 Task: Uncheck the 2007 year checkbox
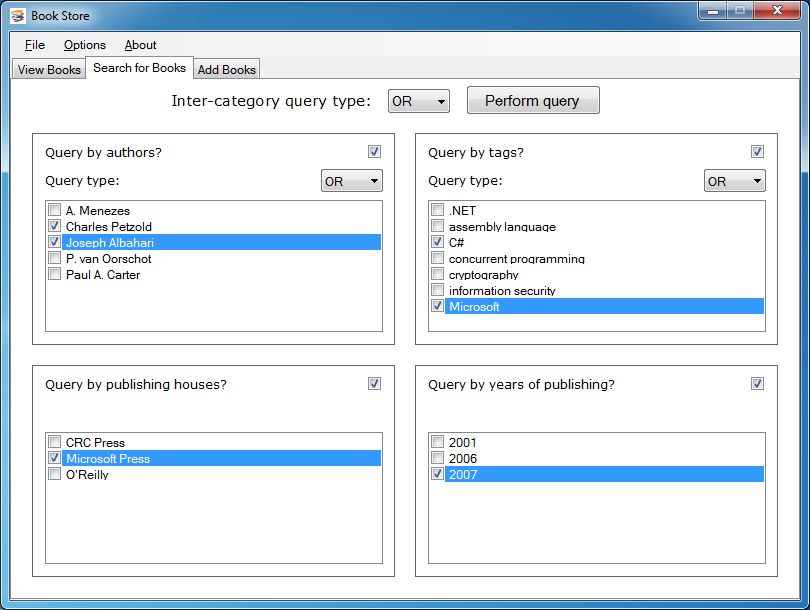point(438,474)
